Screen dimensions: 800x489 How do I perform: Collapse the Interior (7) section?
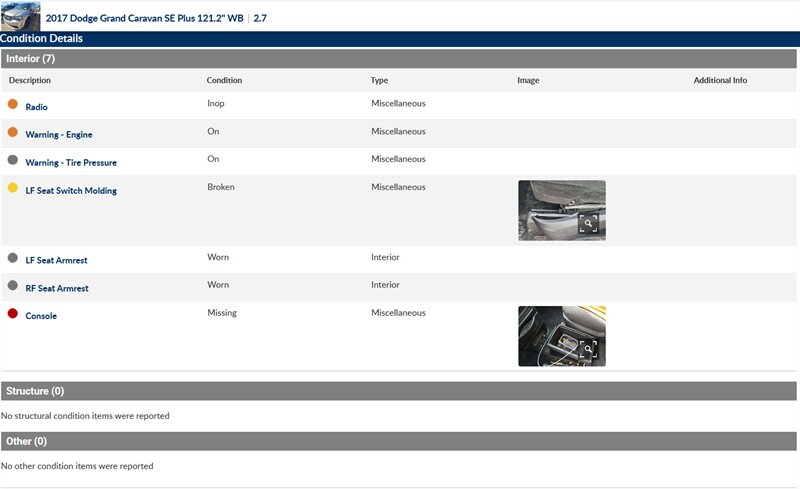point(31,59)
